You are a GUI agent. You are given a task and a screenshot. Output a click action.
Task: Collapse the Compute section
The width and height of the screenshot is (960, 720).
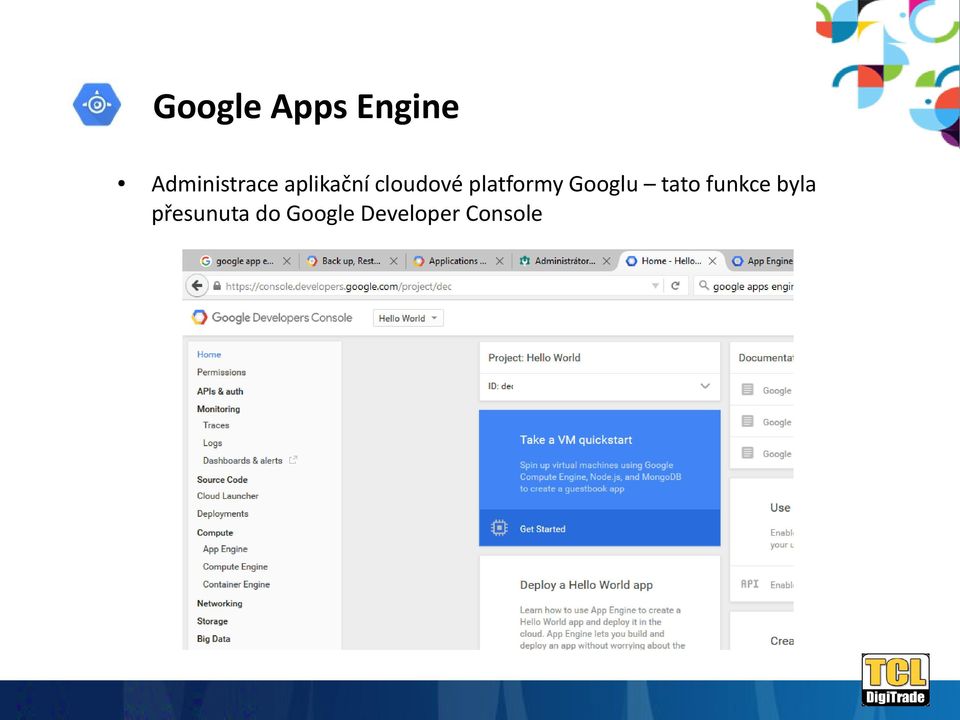click(214, 533)
